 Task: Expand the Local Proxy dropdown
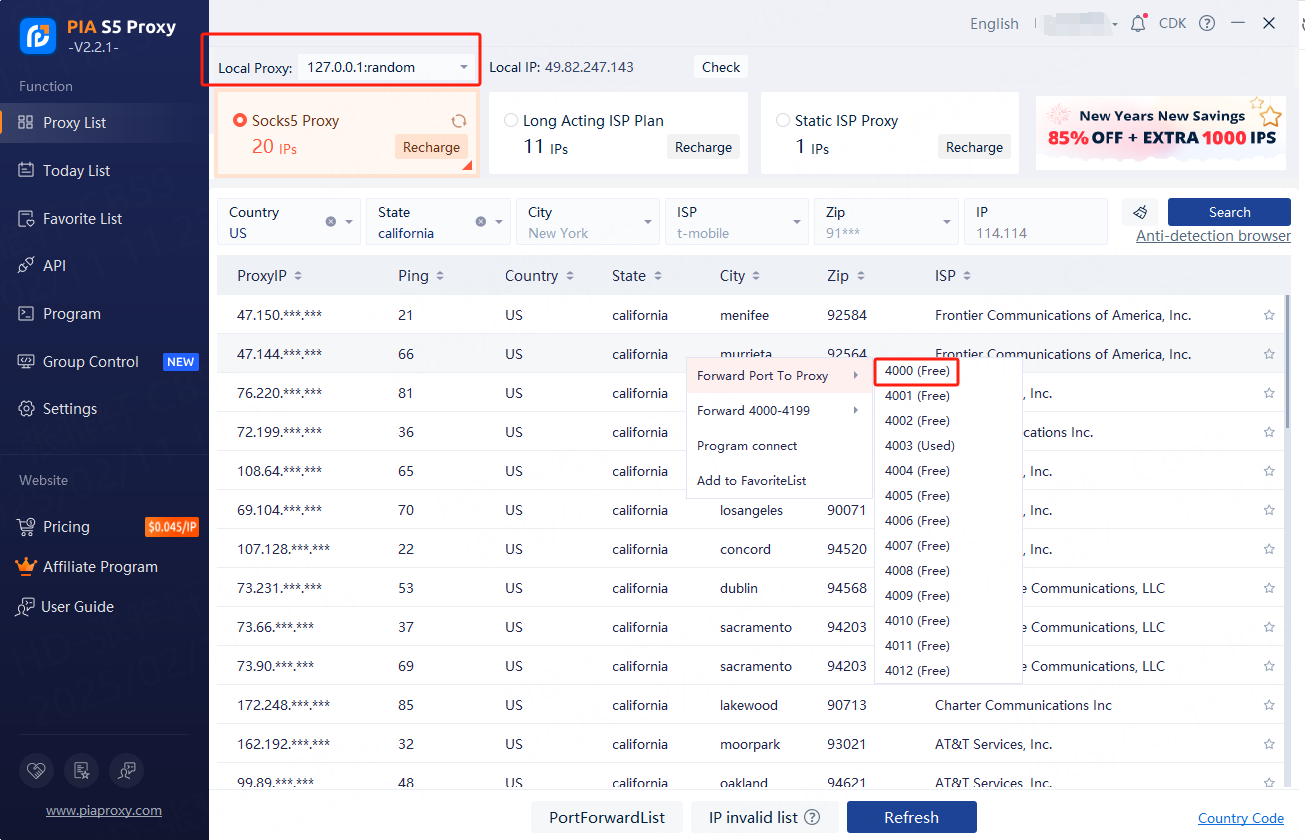464,68
